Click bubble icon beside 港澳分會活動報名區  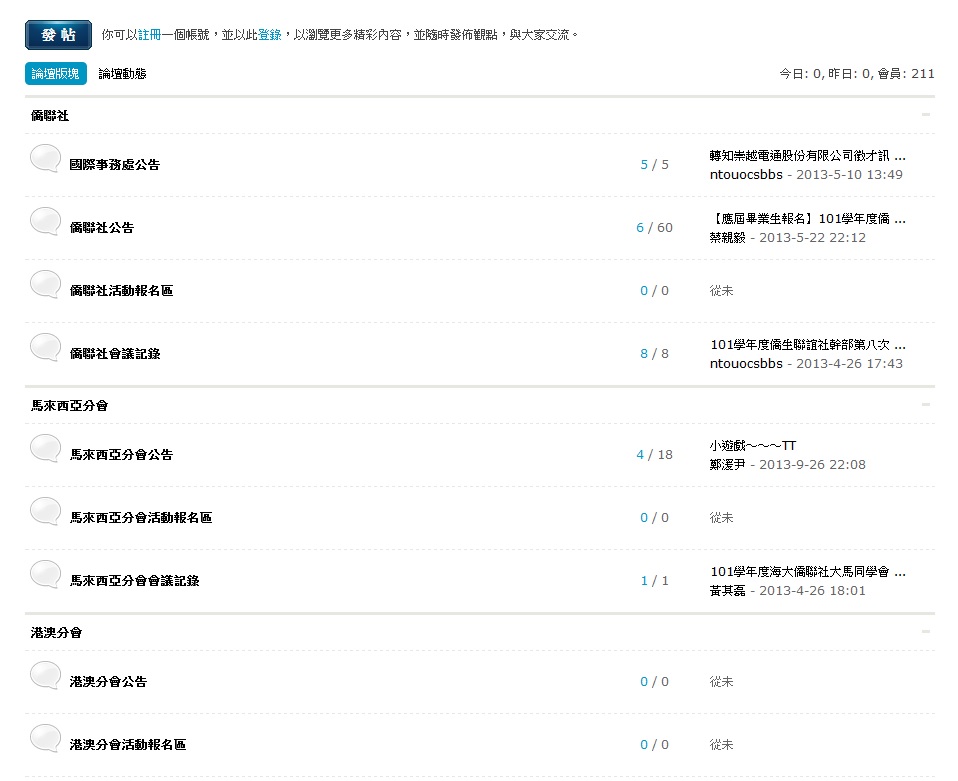[x=46, y=740]
